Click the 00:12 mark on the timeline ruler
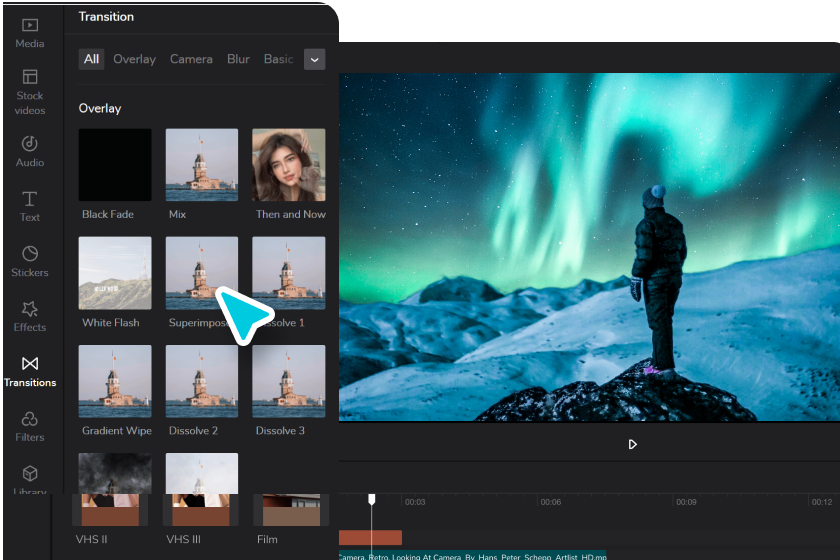 point(821,502)
